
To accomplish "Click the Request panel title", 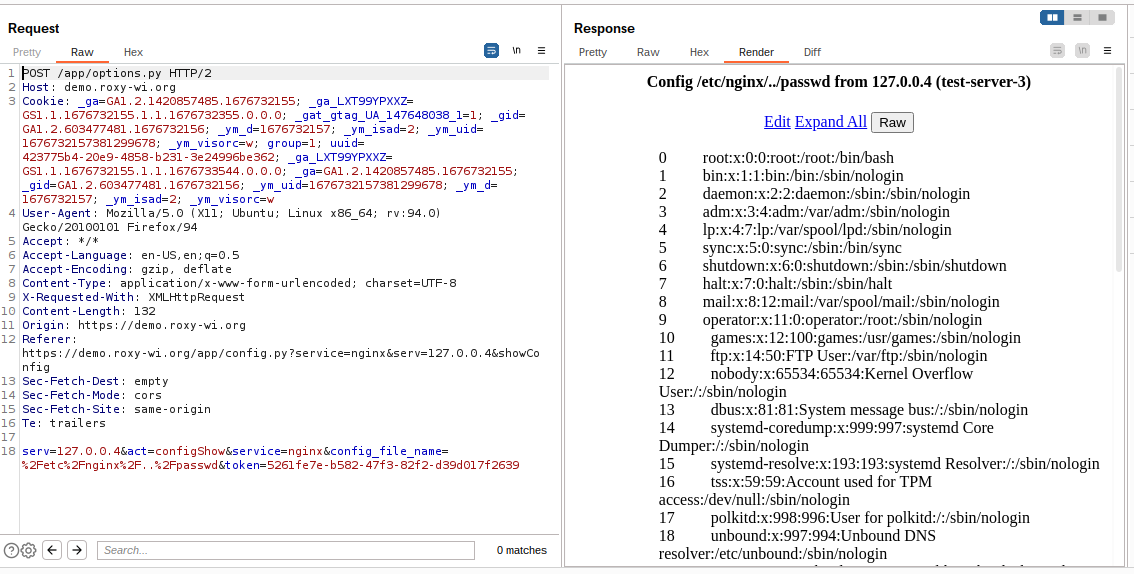I will (33, 28).
